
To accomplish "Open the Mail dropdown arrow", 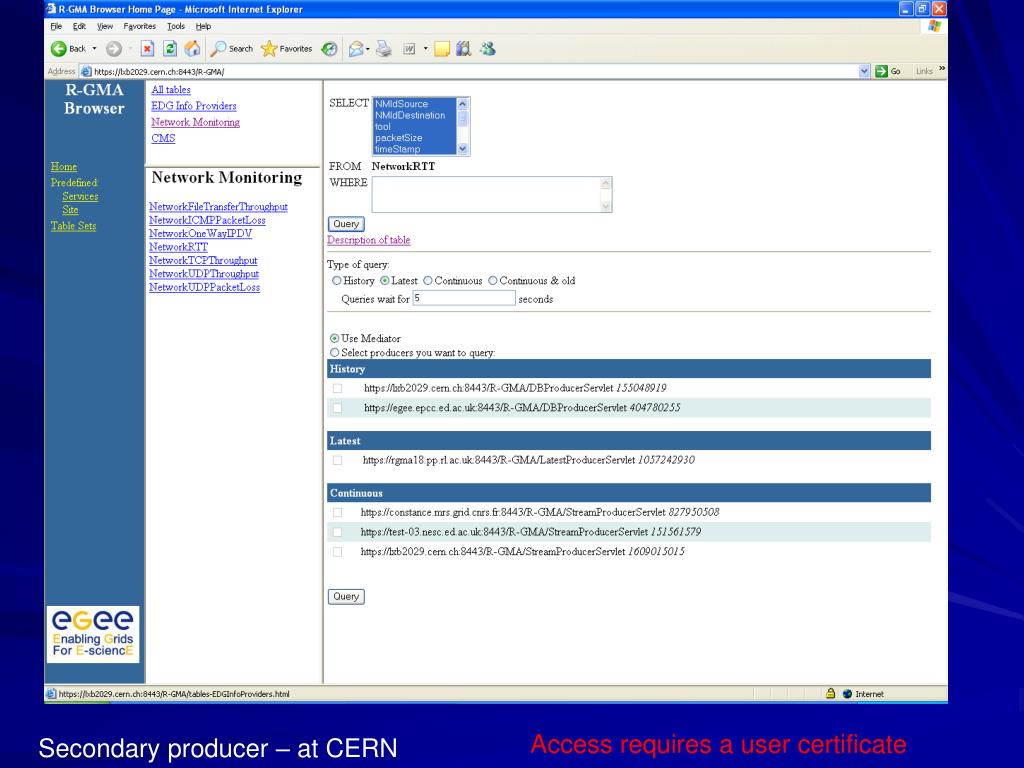I will click(x=368, y=49).
